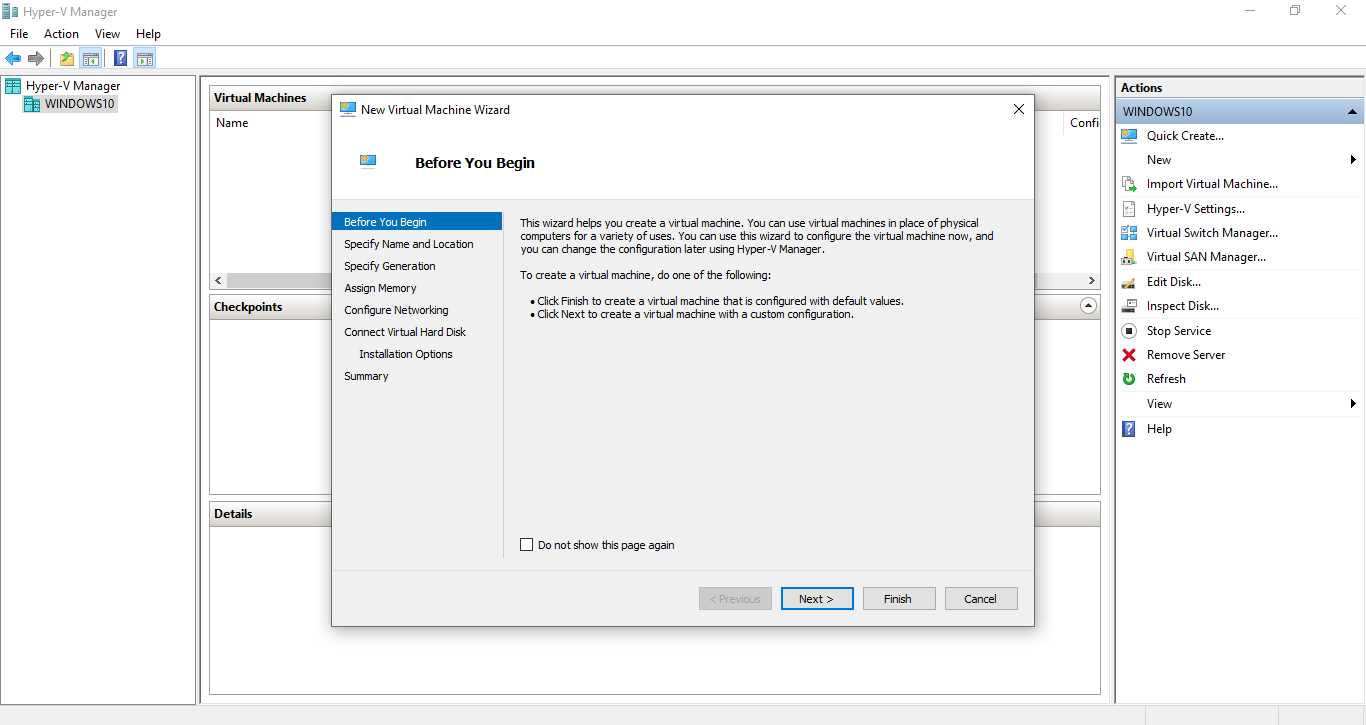Screen dimensions: 1366x725
Task: Open the Help menu
Action: pos(148,33)
